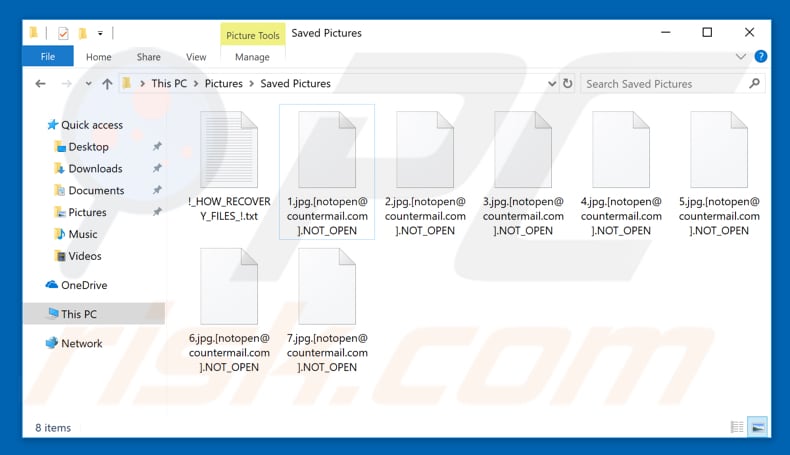Open the address bar history dropdown

552,84
